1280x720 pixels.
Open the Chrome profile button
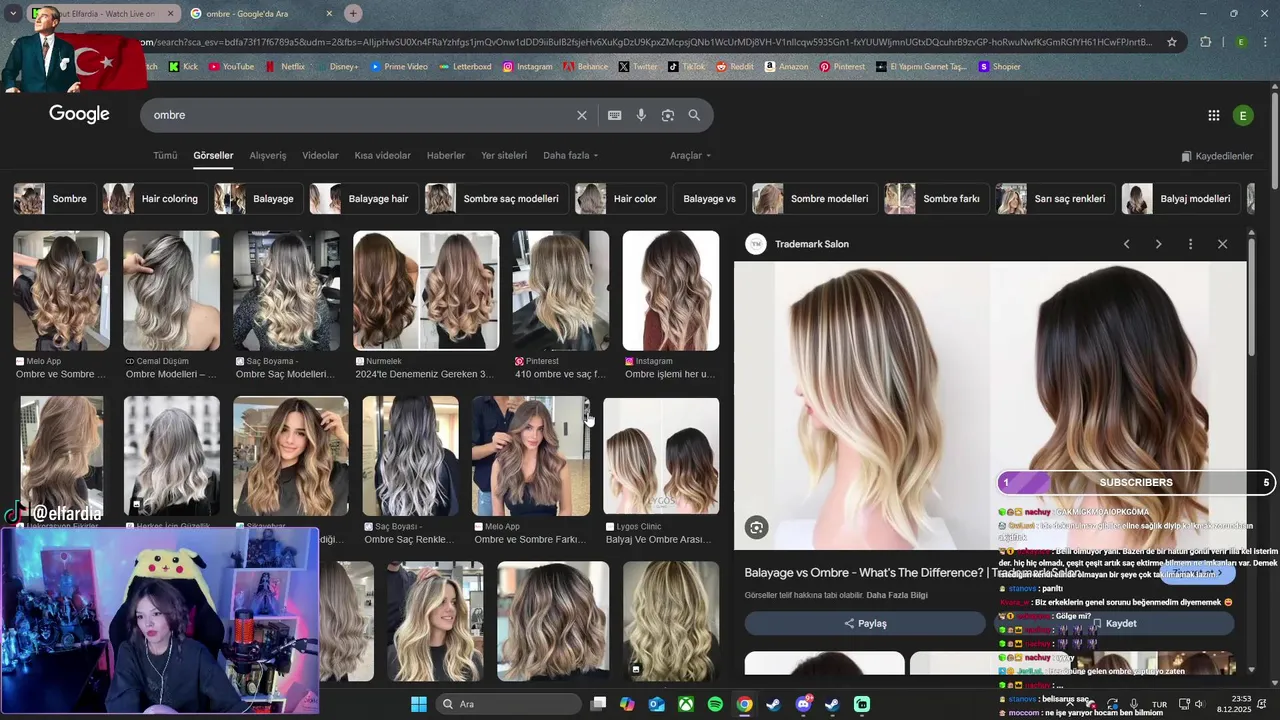pos(1241,42)
